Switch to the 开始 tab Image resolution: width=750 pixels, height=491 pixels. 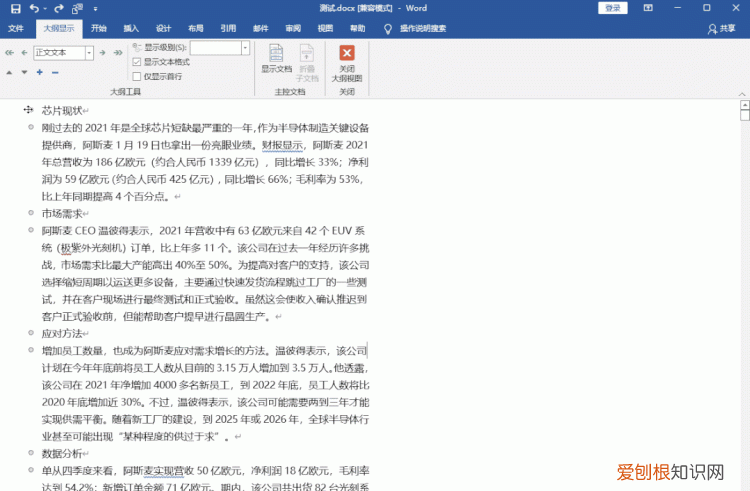click(x=99, y=29)
